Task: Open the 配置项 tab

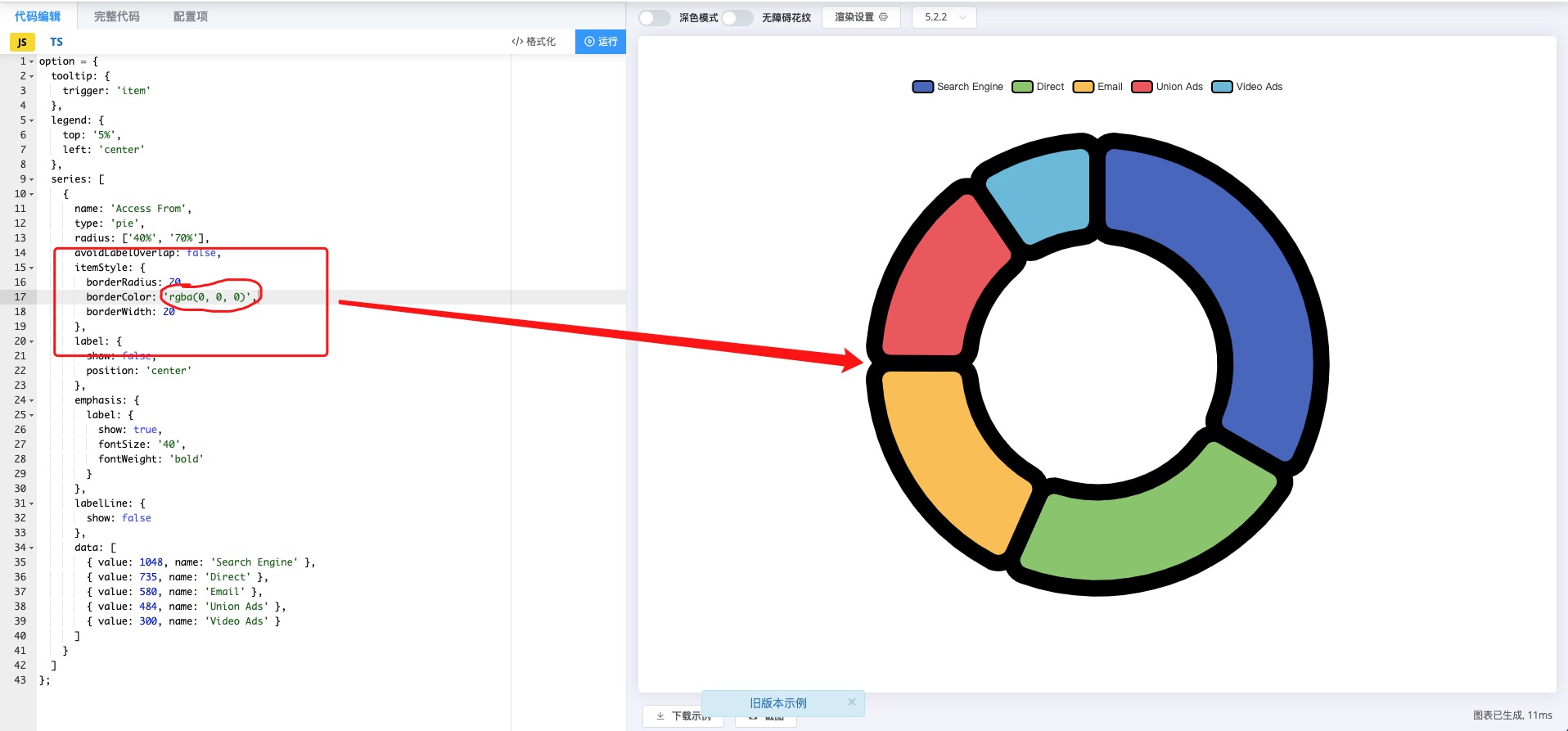Action: (191, 16)
